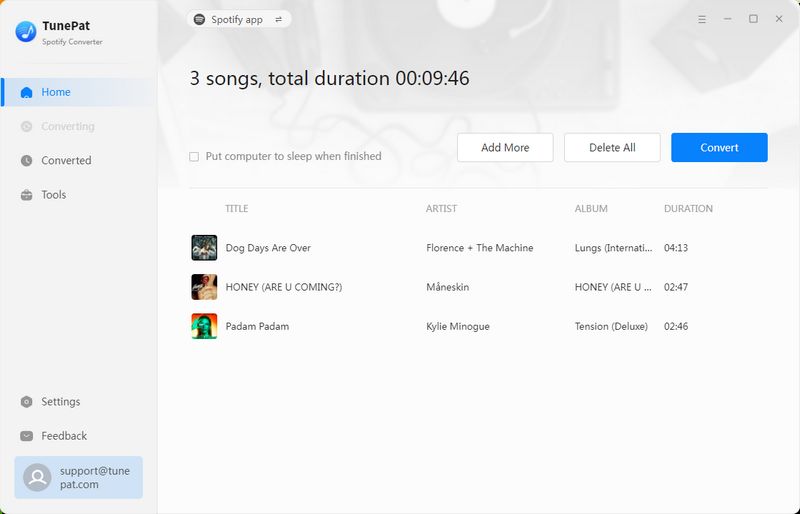Click the HONEY (ARE U COMING?) album thumbnail

pyautogui.click(x=204, y=287)
